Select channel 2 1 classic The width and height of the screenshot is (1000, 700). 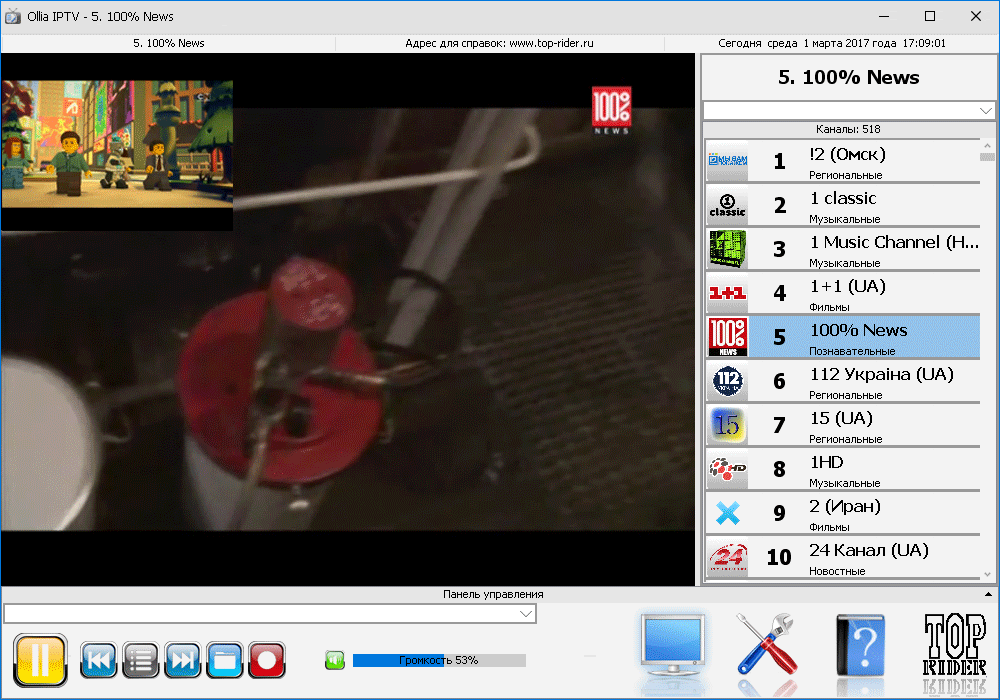pyautogui.click(x=843, y=205)
